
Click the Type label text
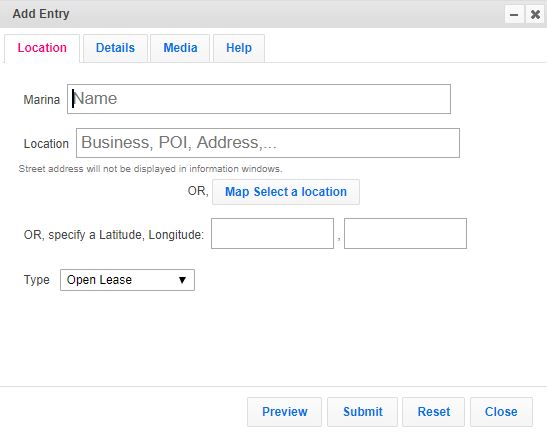pos(37,280)
